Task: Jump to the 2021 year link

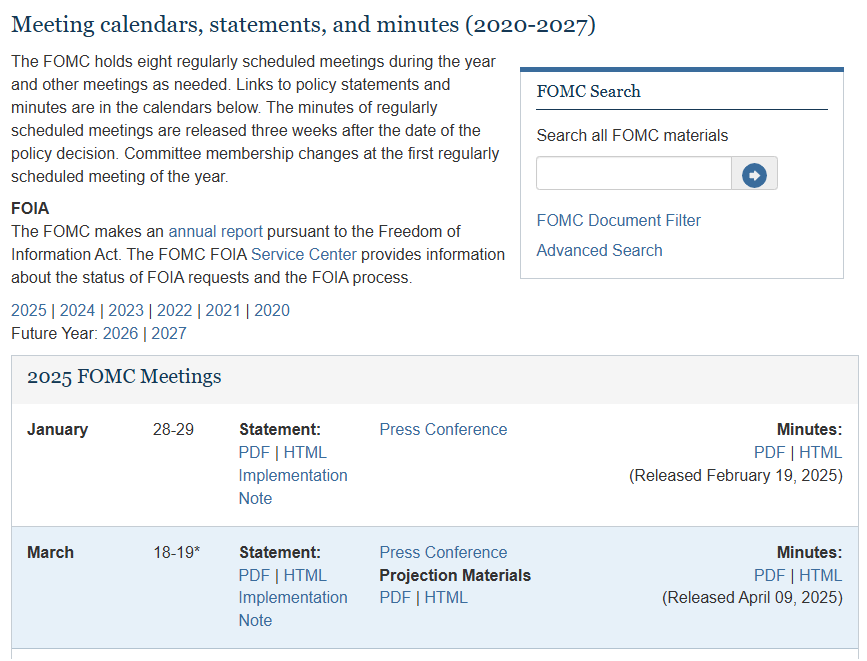Action: click(x=223, y=310)
